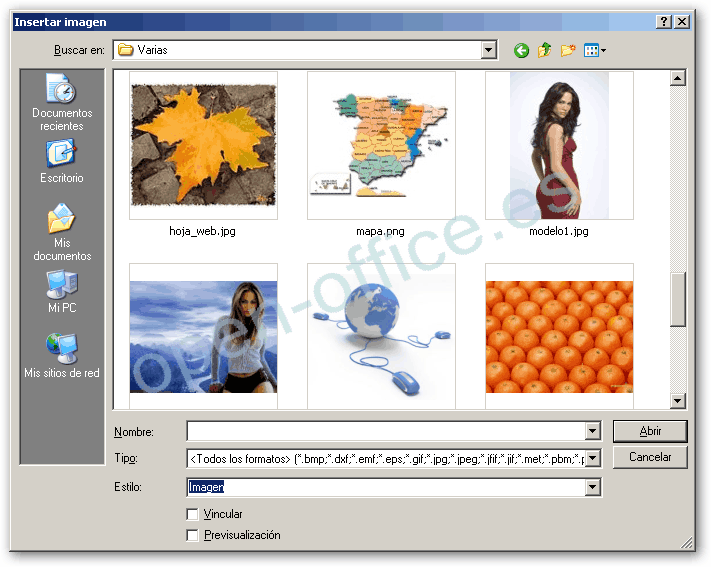Open Mi PC in the sidebar

click(x=62, y=291)
